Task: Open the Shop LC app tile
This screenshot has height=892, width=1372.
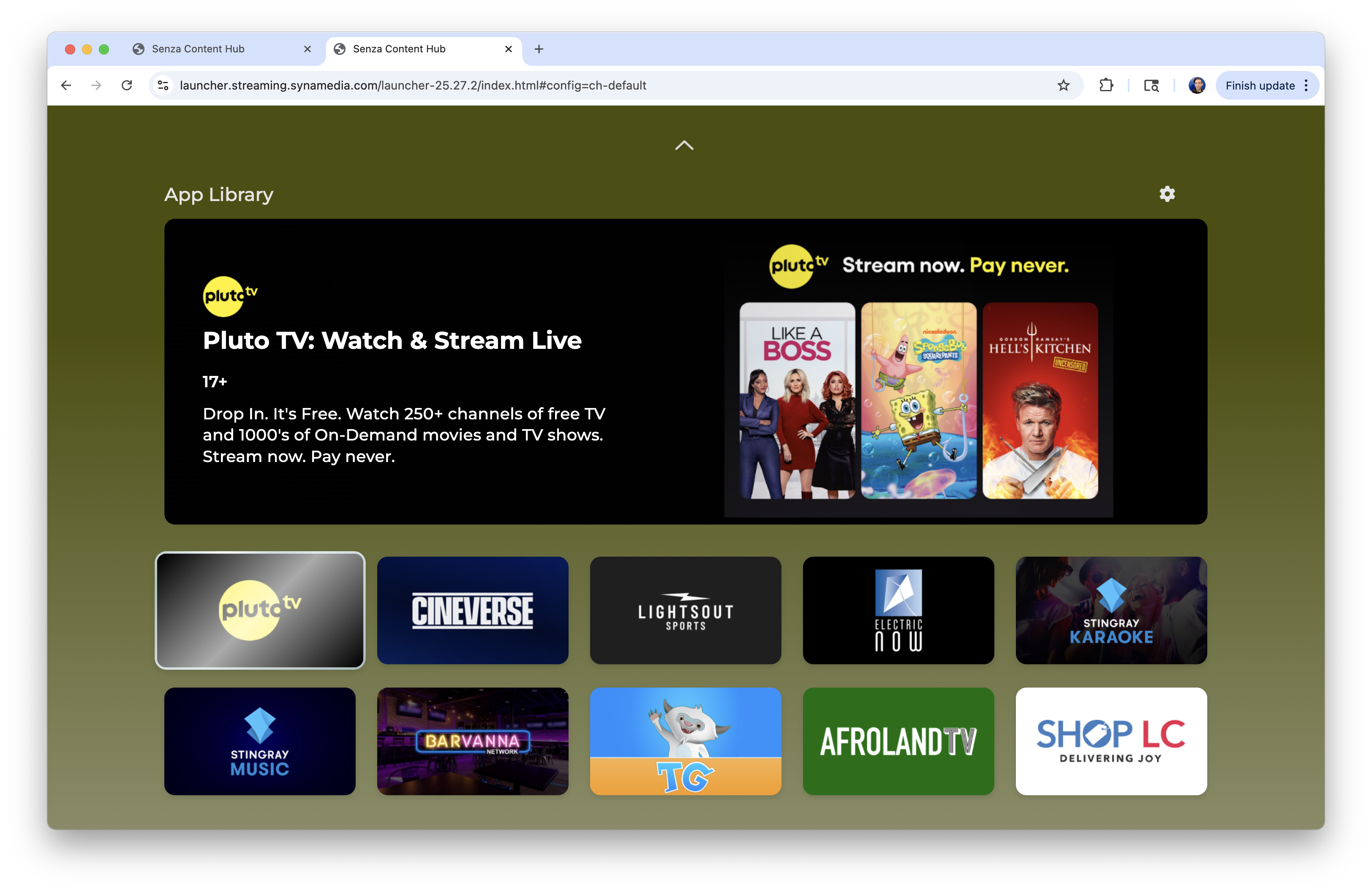Action: (1111, 741)
